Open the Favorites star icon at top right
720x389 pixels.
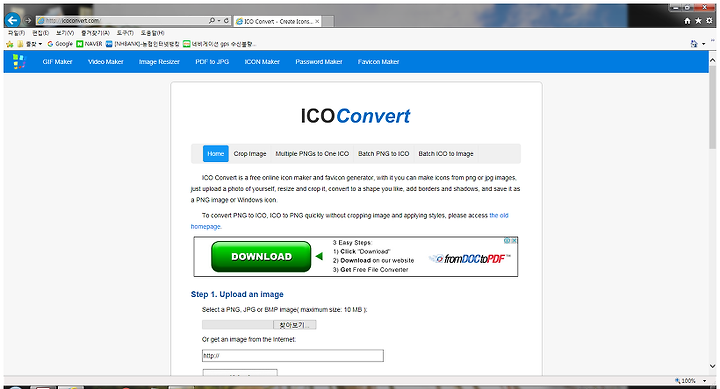click(698, 21)
